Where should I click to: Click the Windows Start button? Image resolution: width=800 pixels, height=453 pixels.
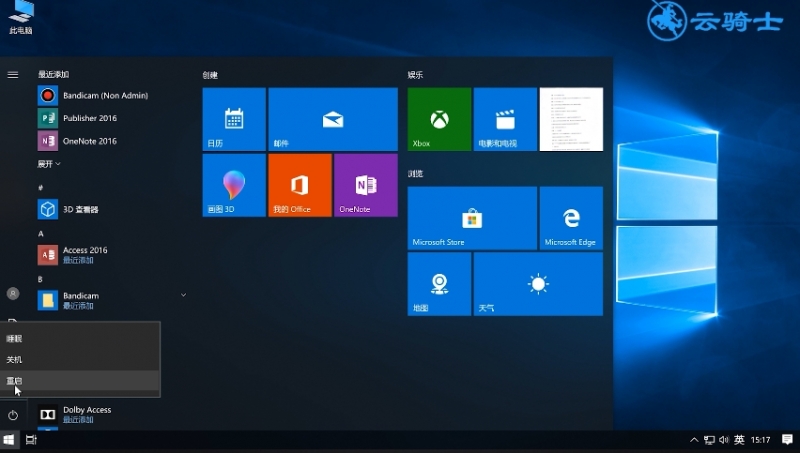pyautogui.click(x=9, y=440)
